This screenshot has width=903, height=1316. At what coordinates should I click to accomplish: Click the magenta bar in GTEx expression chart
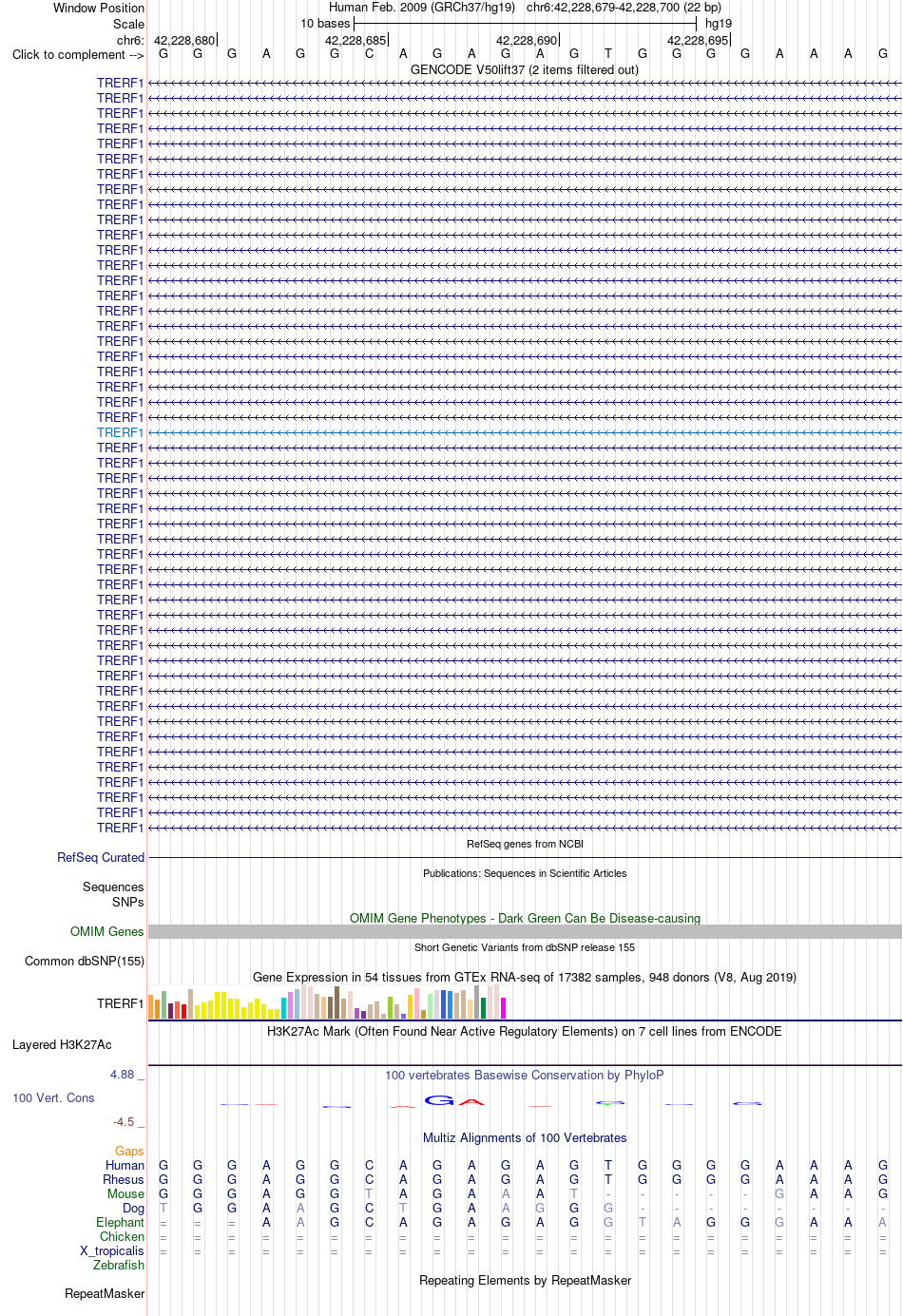click(x=504, y=1008)
